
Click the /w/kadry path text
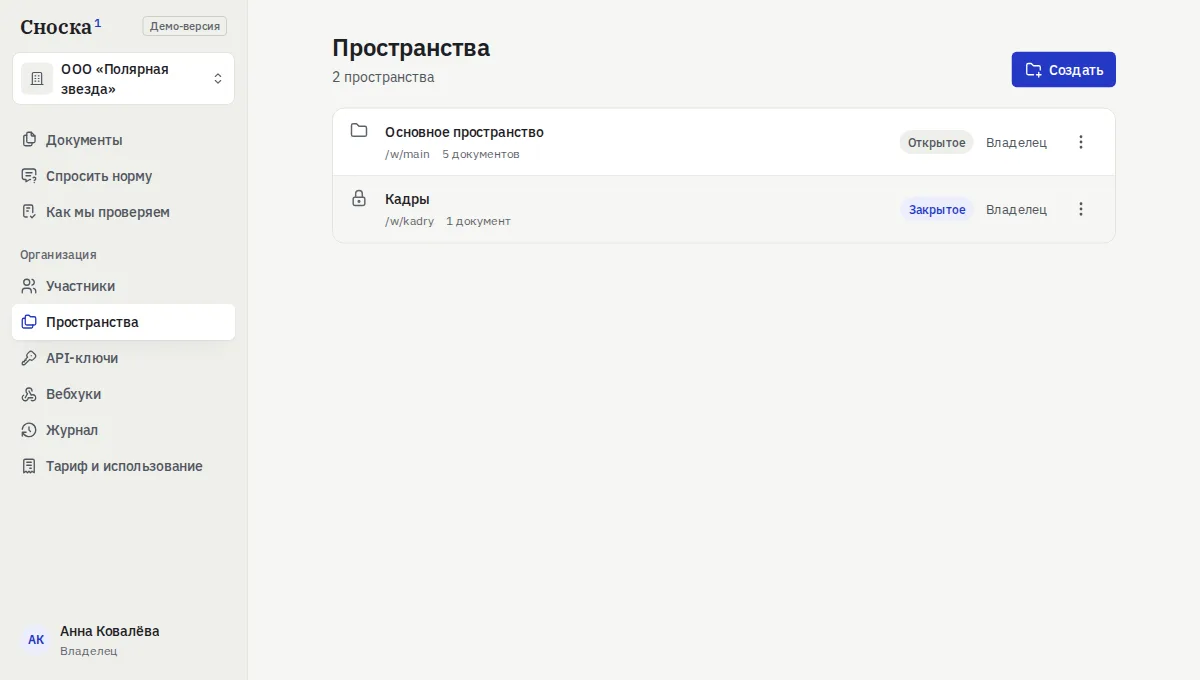(410, 221)
